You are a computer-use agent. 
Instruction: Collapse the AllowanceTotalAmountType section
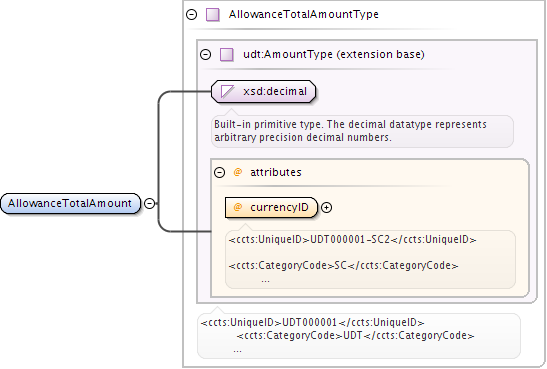click(192, 15)
